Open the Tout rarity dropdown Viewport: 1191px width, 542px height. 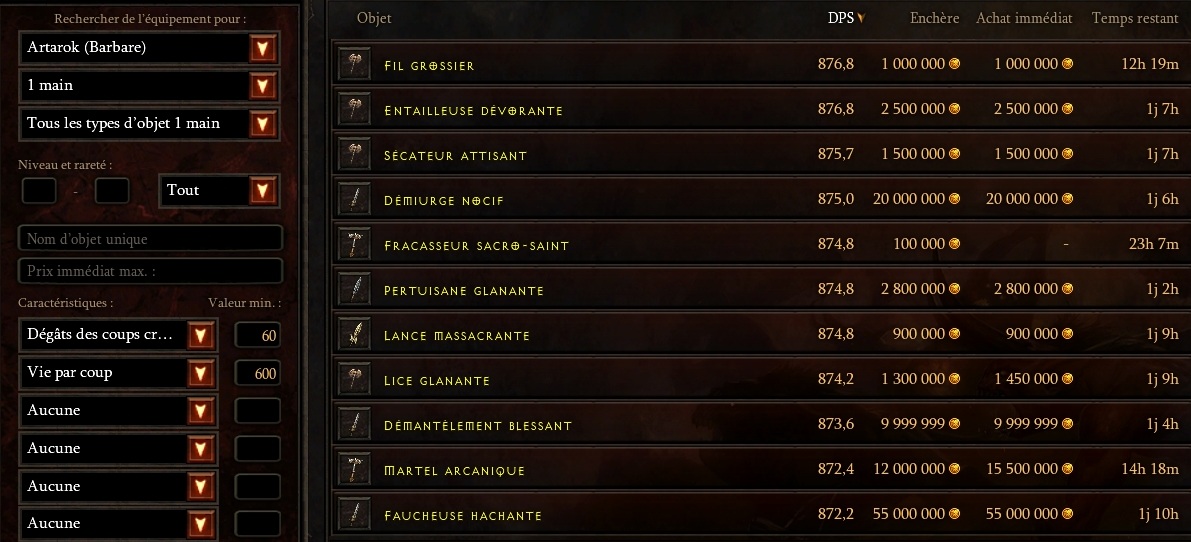pos(219,191)
